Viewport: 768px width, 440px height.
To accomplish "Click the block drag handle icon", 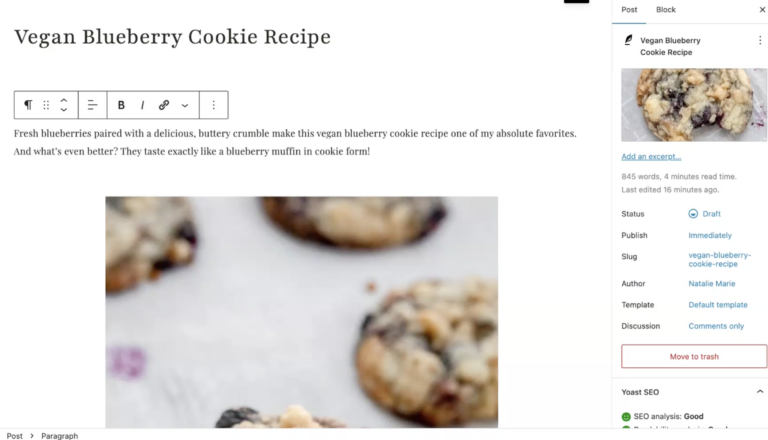I will point(46,105).
